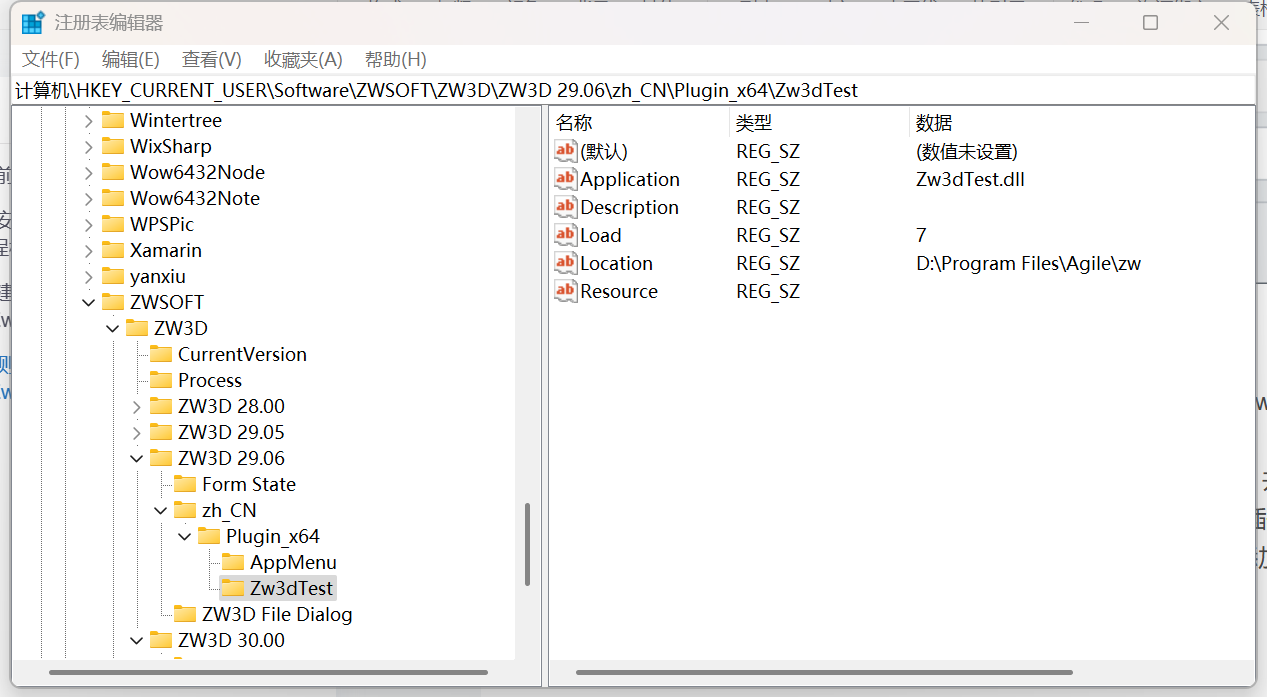This screenshot has height=697, width=1267.
Task: Collapse the ZW3D 30.00 key
Action: pos(136,640)
